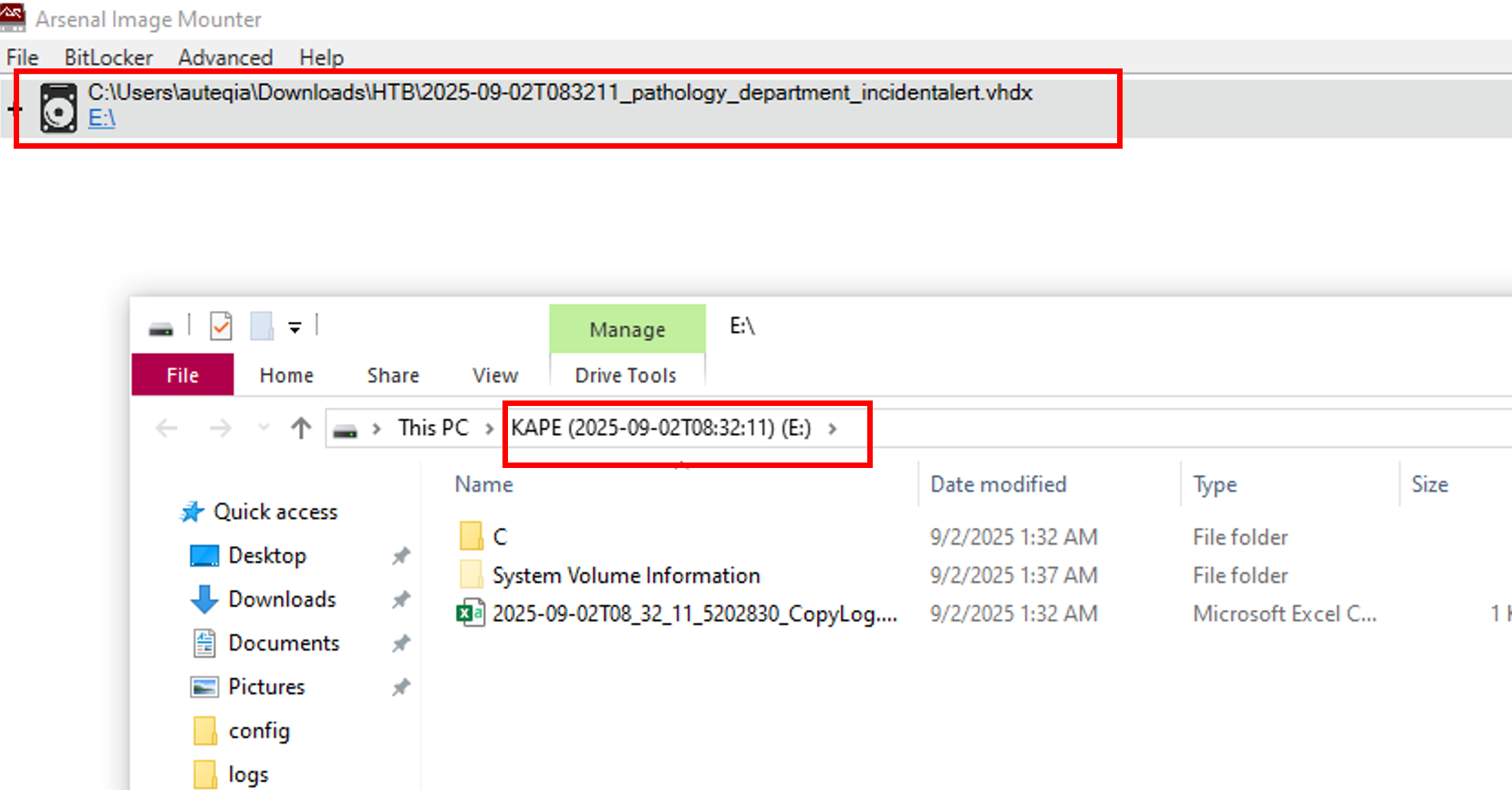
Task: Expand chevron after This PC breadcrumb
Action: tap(490, 429)
